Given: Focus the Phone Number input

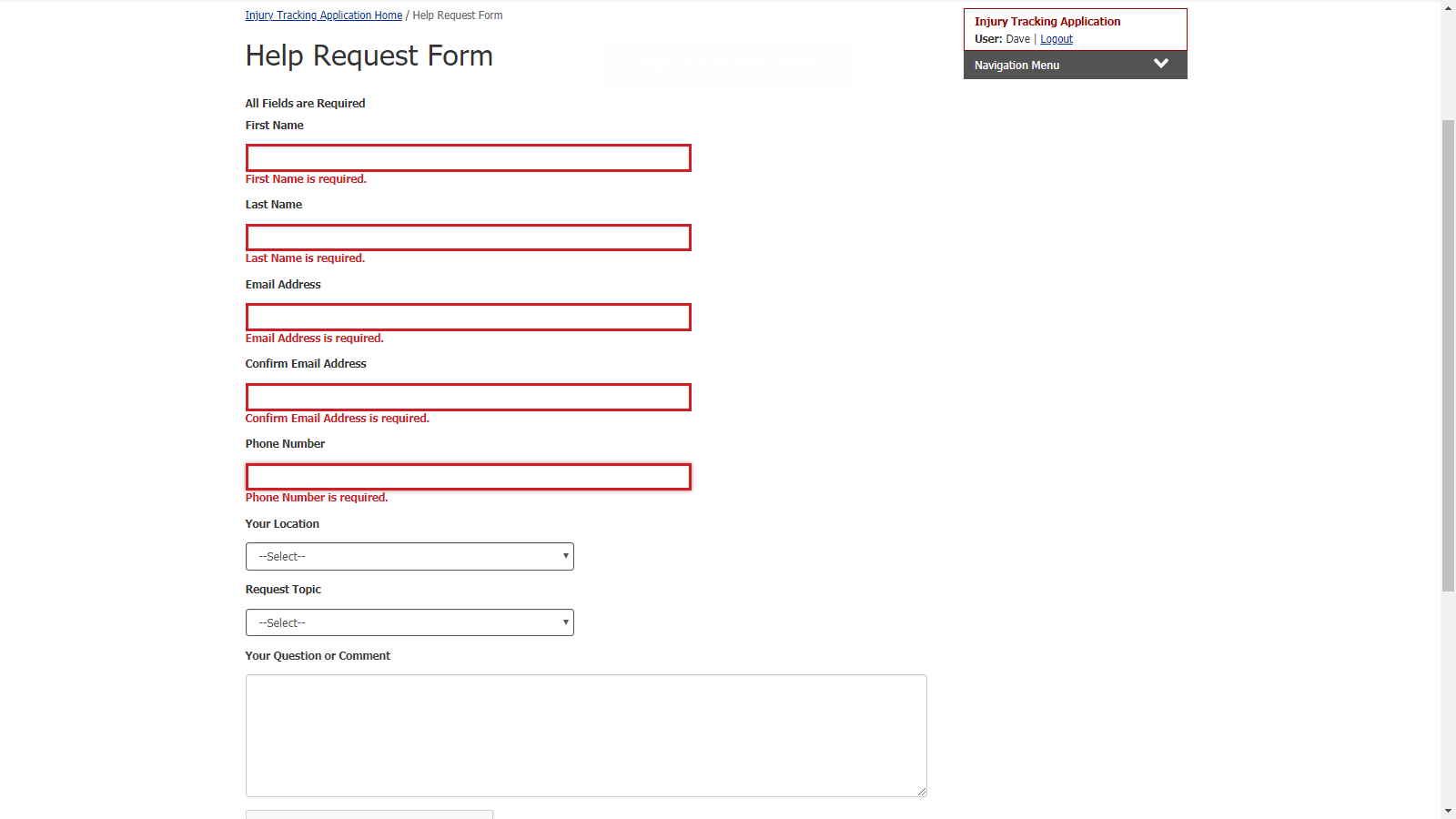Looking at the screenshot, I should click(x=468, y=477).
